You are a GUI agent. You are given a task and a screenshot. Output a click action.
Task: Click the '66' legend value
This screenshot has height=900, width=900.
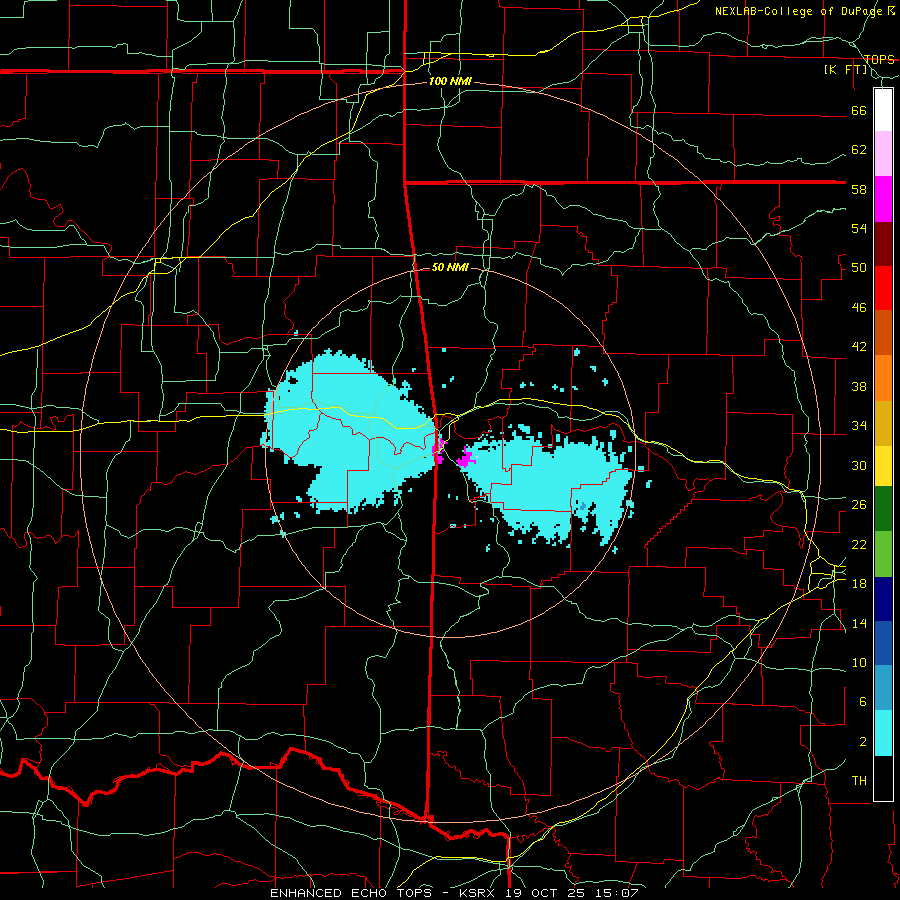[859, 110]
